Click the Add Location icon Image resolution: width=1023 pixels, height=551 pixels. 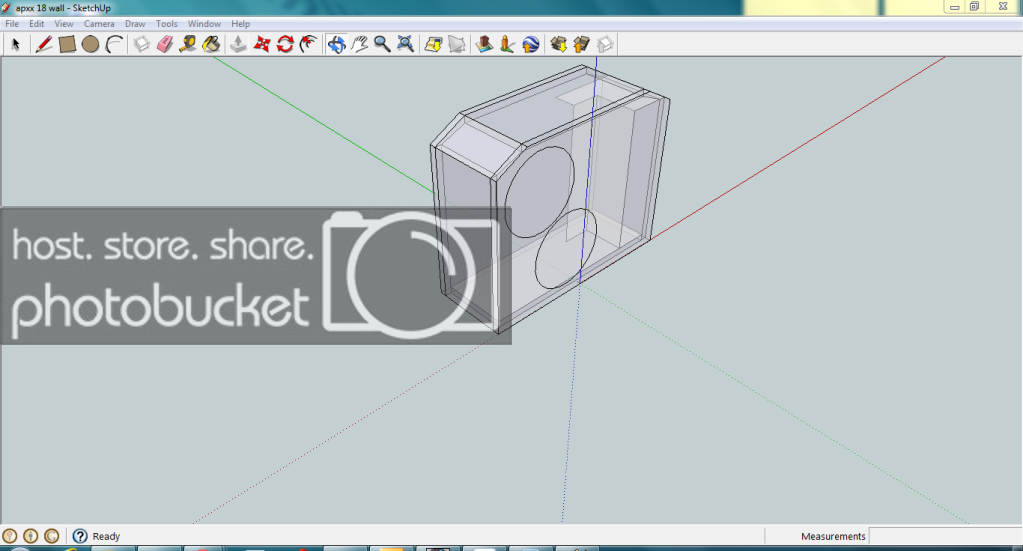coord(433,44)
